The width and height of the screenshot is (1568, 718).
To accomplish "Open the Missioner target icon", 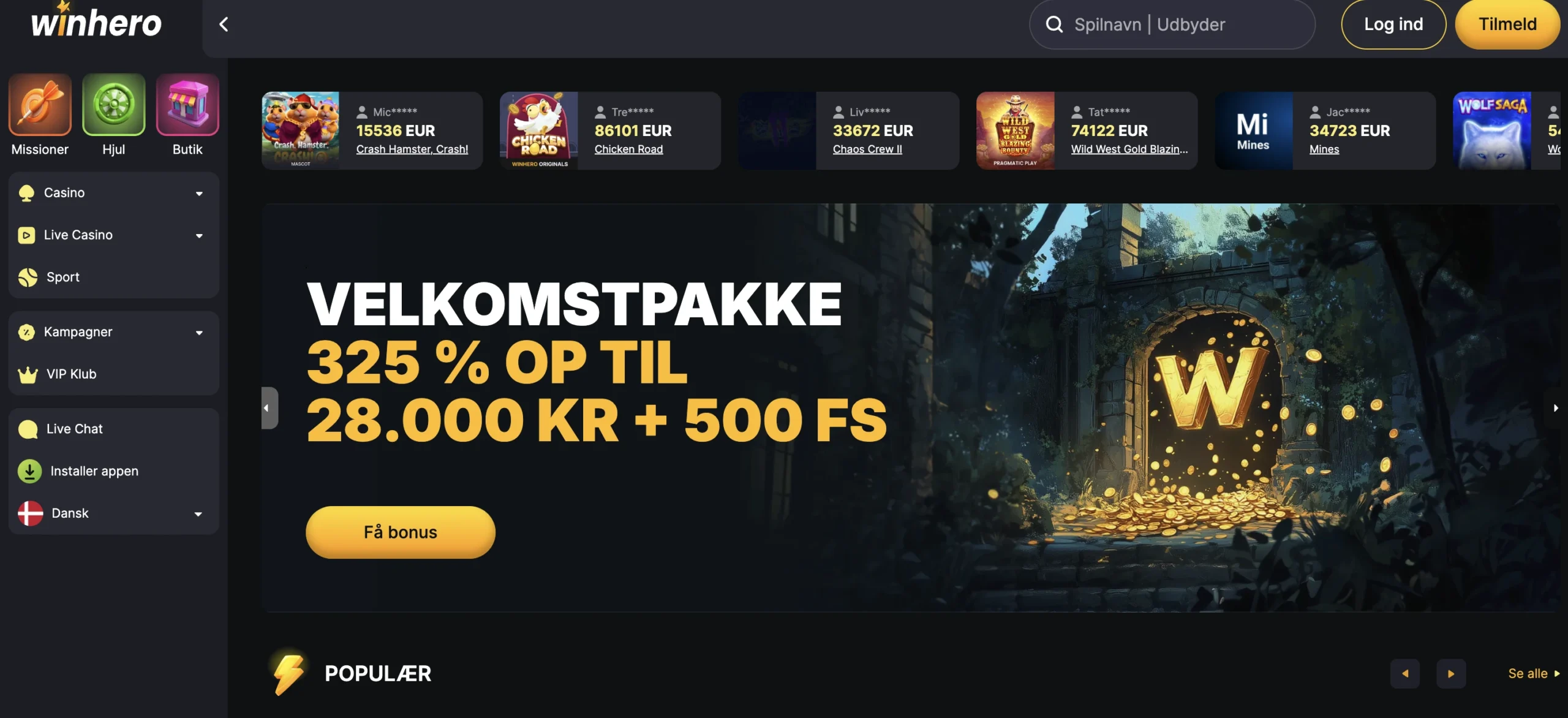I will pos(40,105).
